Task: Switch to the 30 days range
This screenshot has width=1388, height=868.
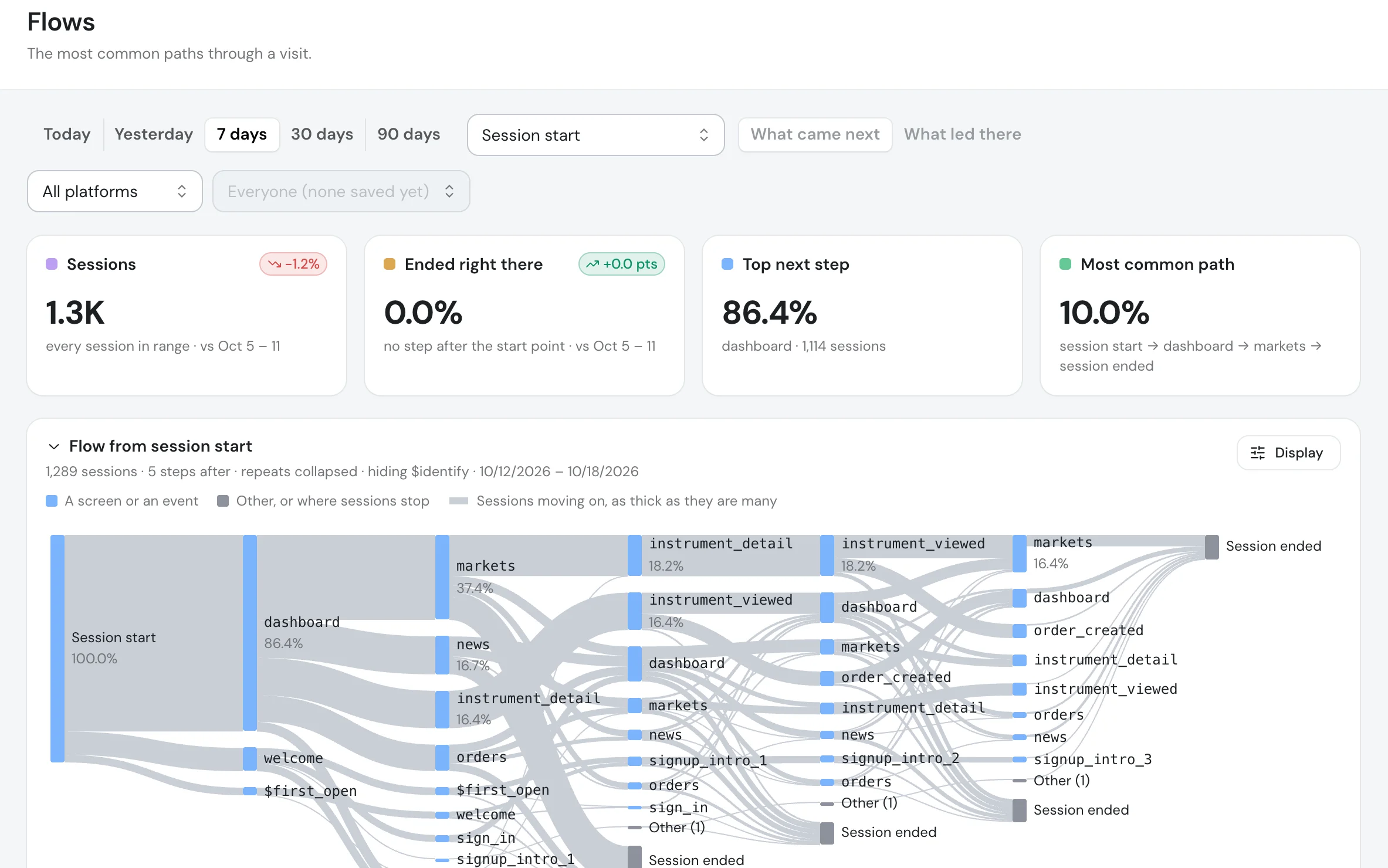Action: [x=322, y=134]
